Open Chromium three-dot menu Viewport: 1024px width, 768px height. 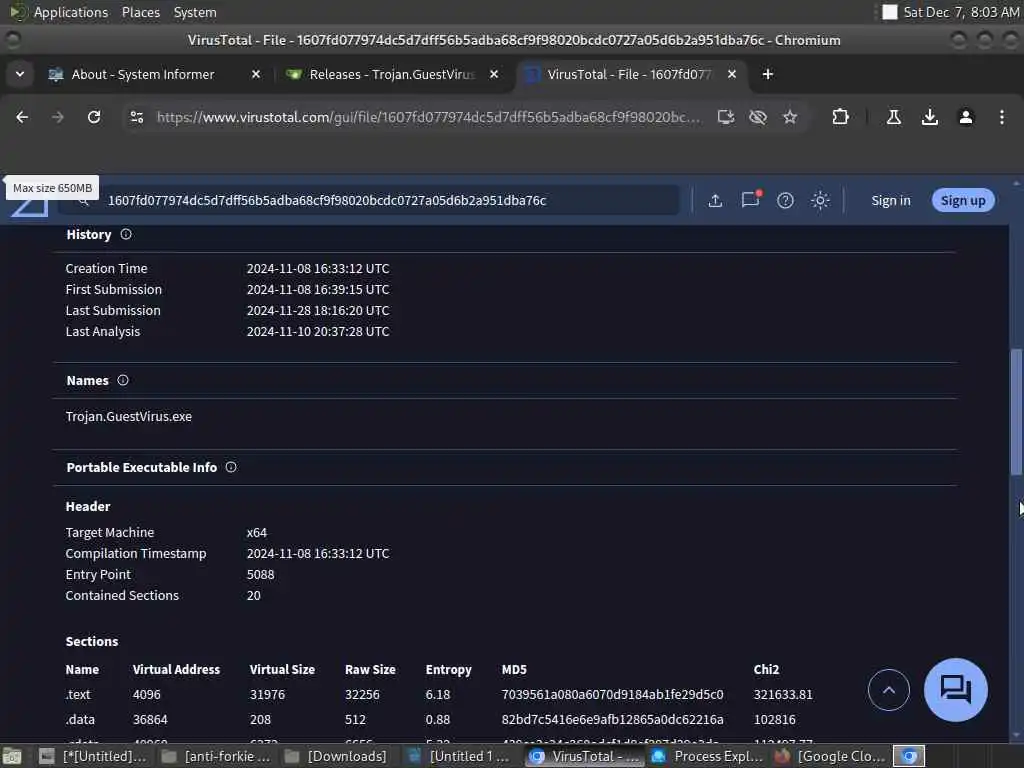pos(1002,117)
